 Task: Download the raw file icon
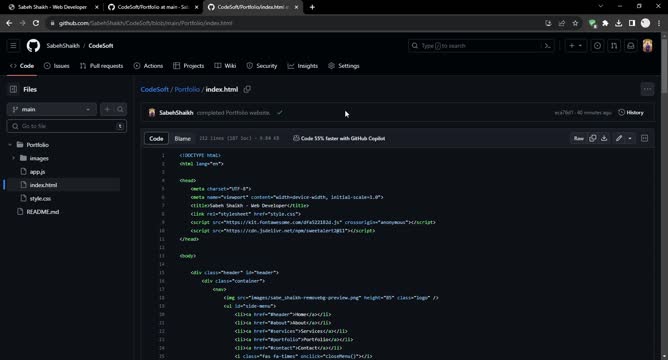[x=604, y=138]
